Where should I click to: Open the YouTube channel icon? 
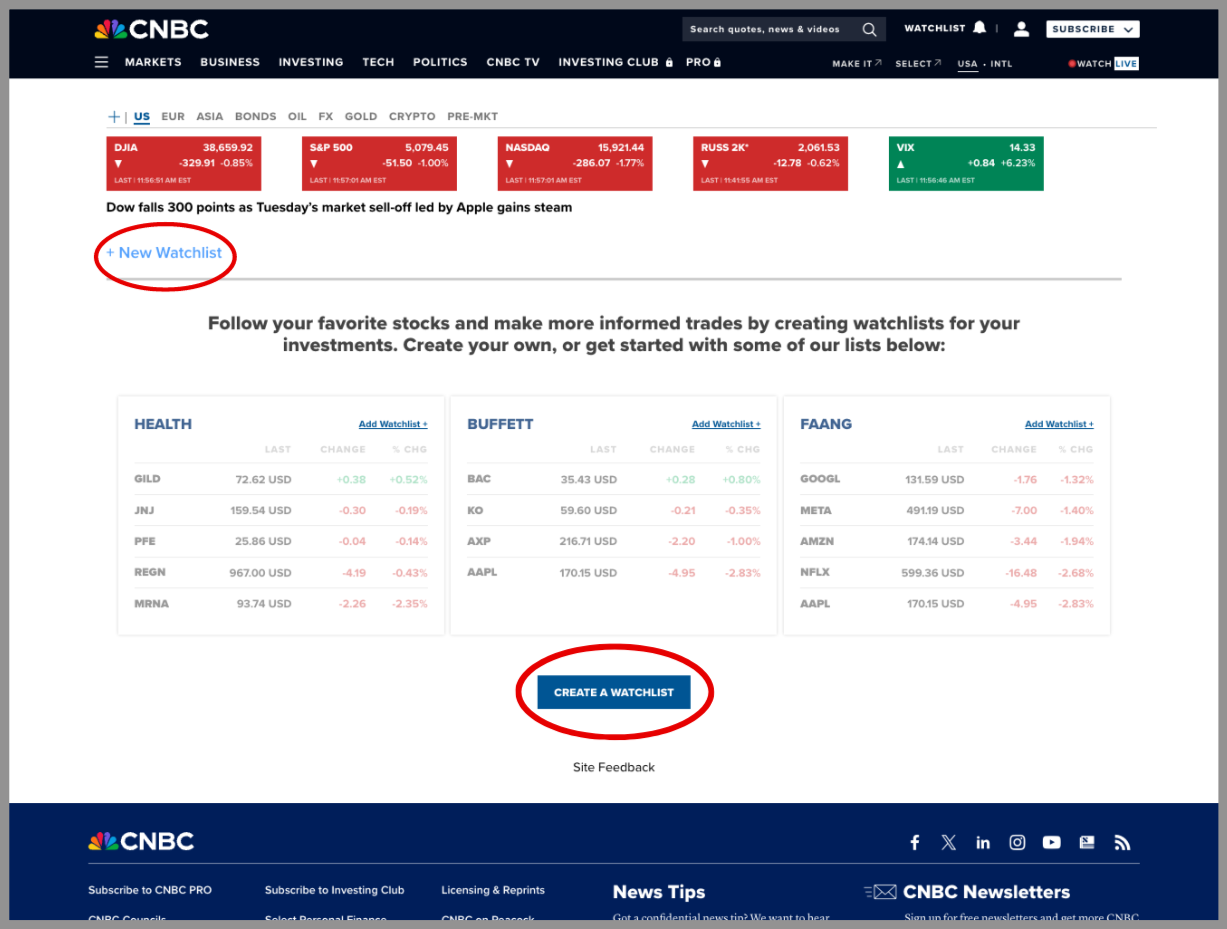click(x=1051, y=842)
